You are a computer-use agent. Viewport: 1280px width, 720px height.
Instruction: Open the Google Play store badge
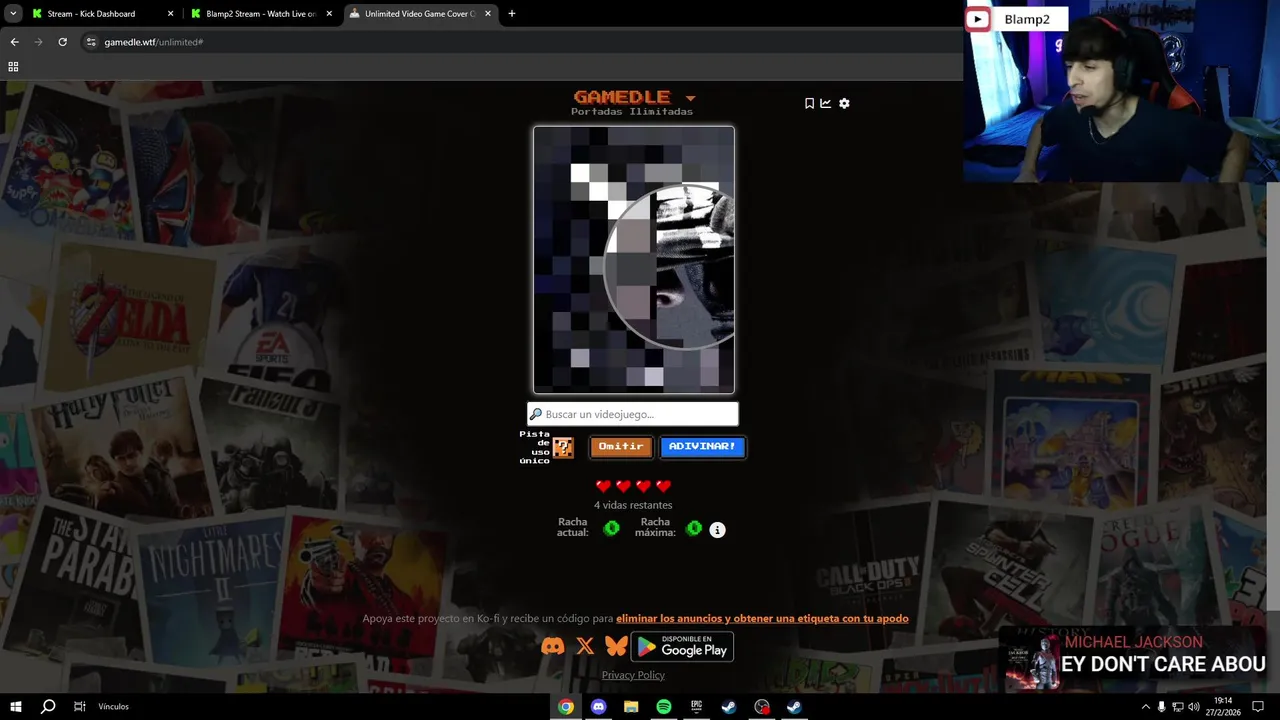(682, 647)
